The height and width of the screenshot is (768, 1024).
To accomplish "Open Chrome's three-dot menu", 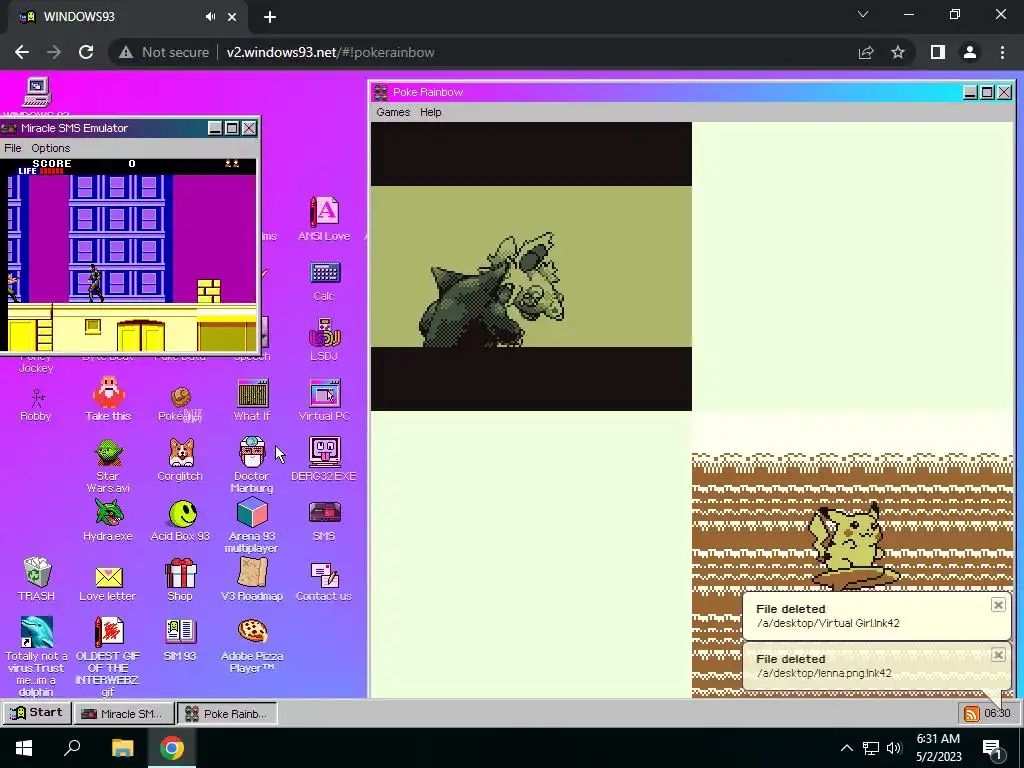I will coord(1002,52).
